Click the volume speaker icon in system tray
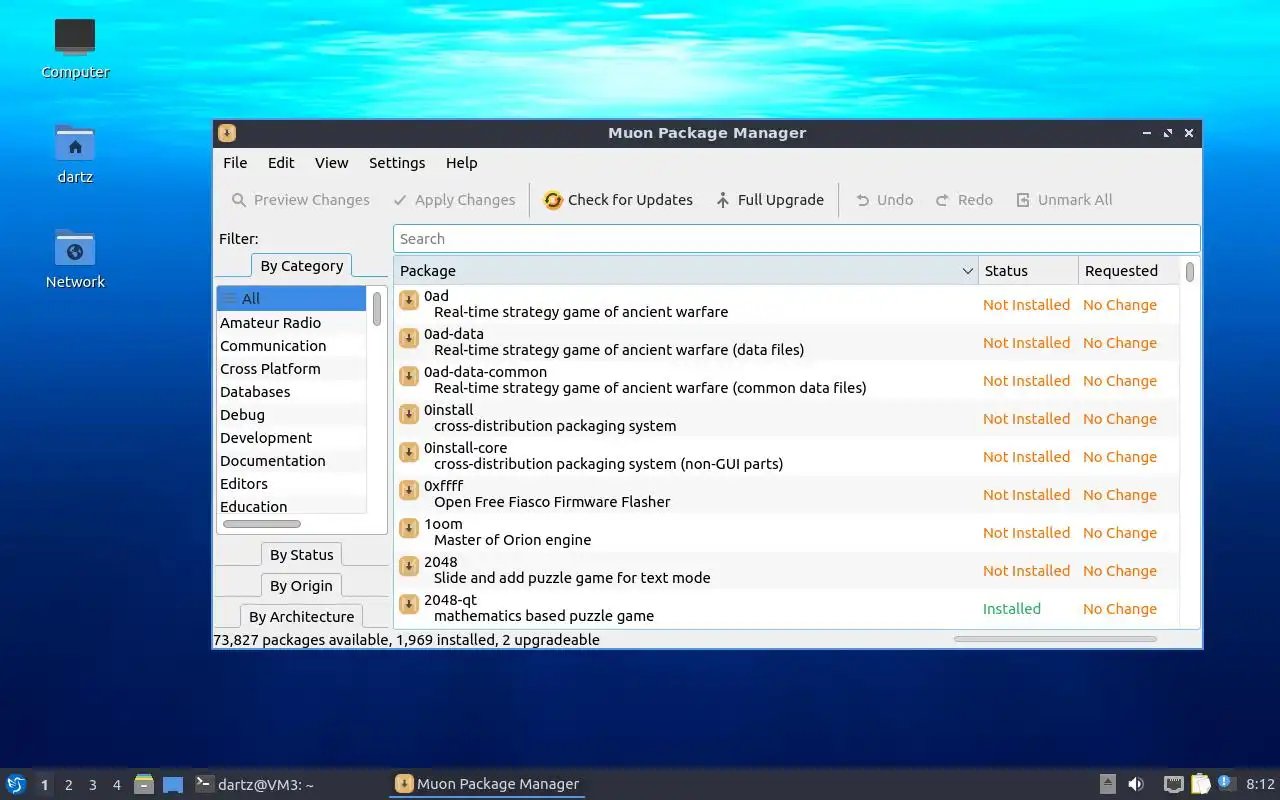The height and width of the screenshot is (800, 1280). click(1136, 784)
